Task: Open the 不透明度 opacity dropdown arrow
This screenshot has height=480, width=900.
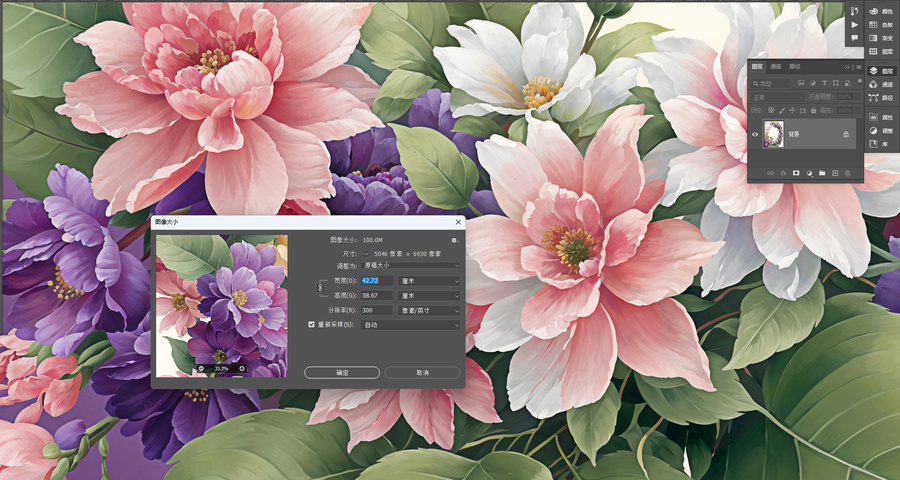Action: [858, 97]
